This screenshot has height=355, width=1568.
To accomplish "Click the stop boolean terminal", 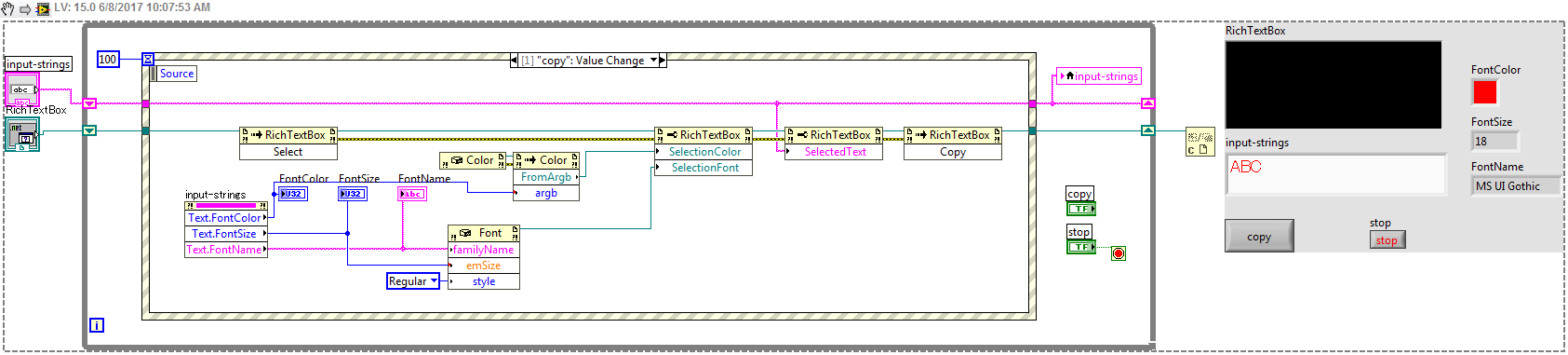I will pos(1080,247).
